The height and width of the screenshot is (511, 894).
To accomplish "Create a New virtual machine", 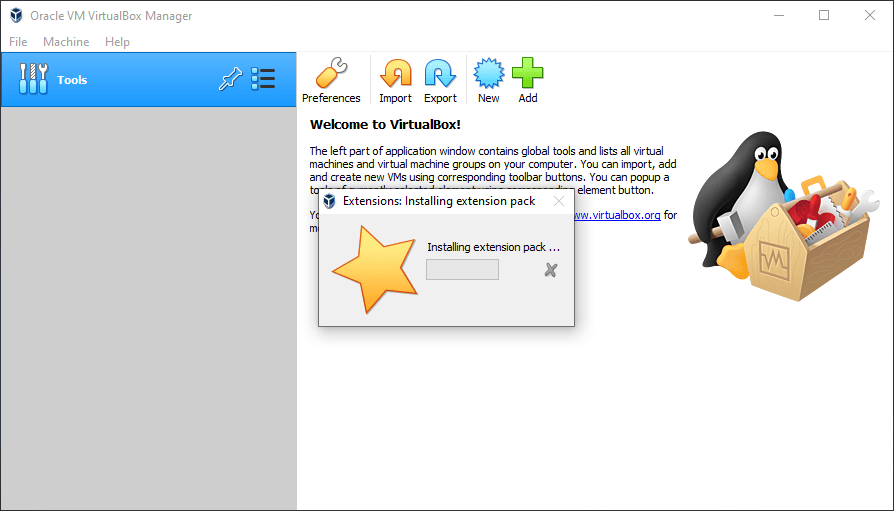I will 489,80.
